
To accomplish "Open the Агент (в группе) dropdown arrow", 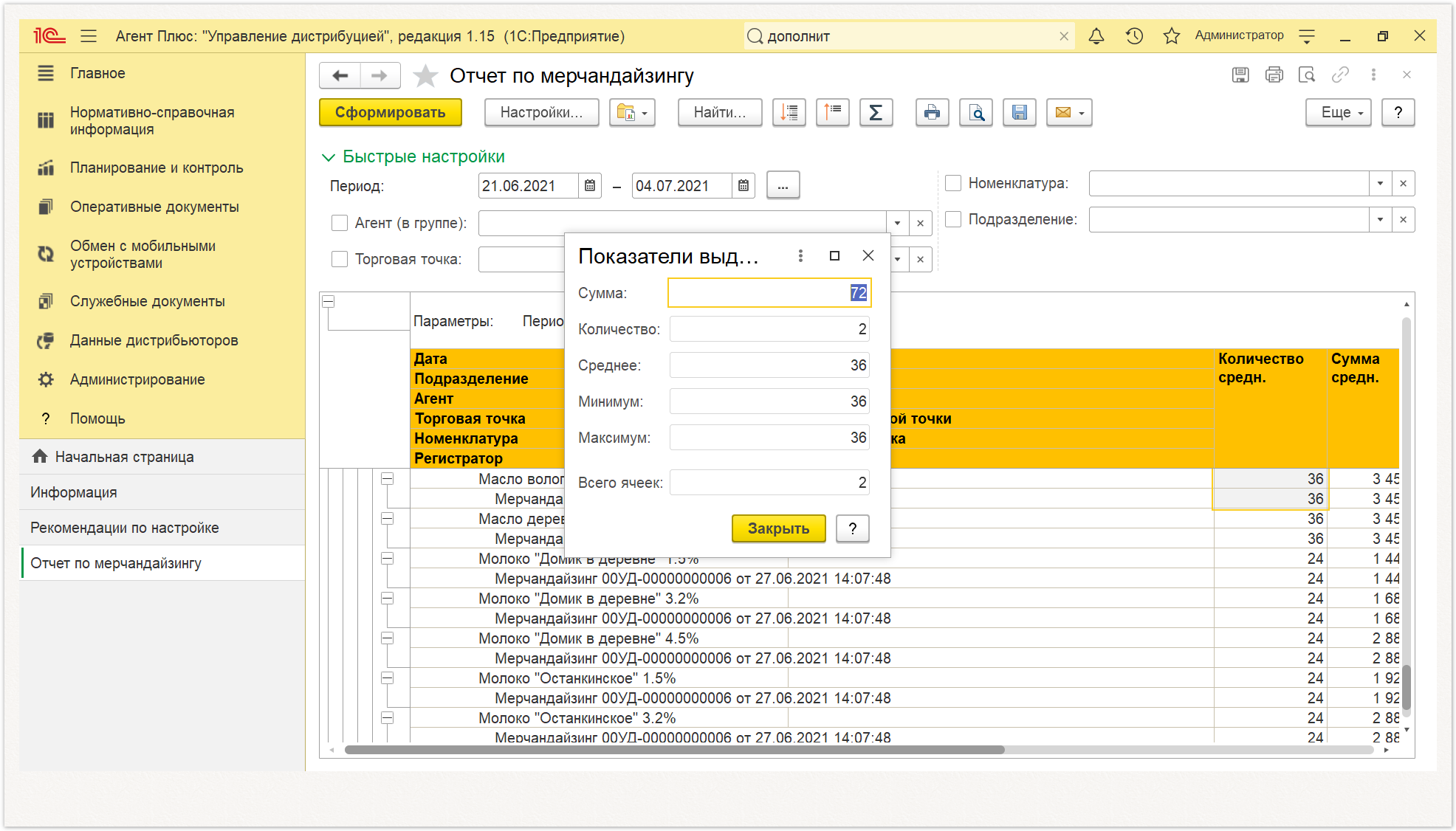I will click(x=897, y=223).
